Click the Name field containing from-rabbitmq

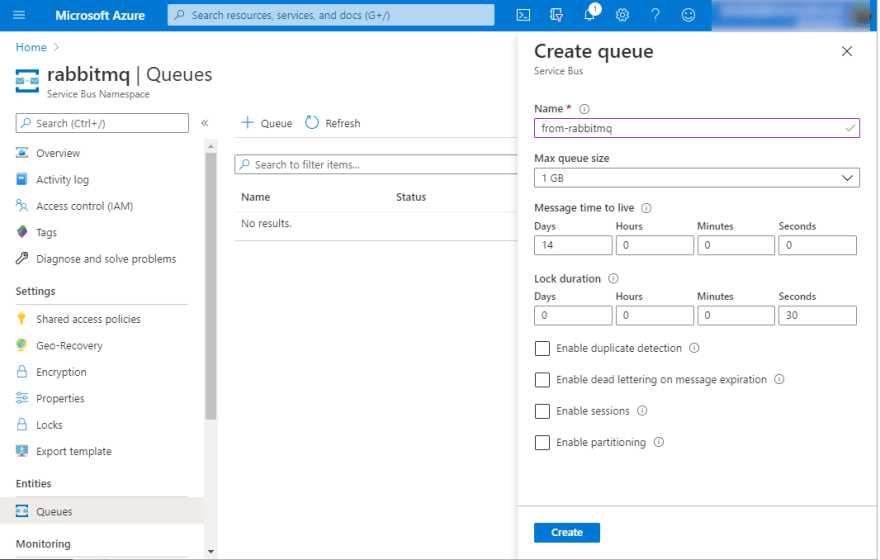pos(696,128)
